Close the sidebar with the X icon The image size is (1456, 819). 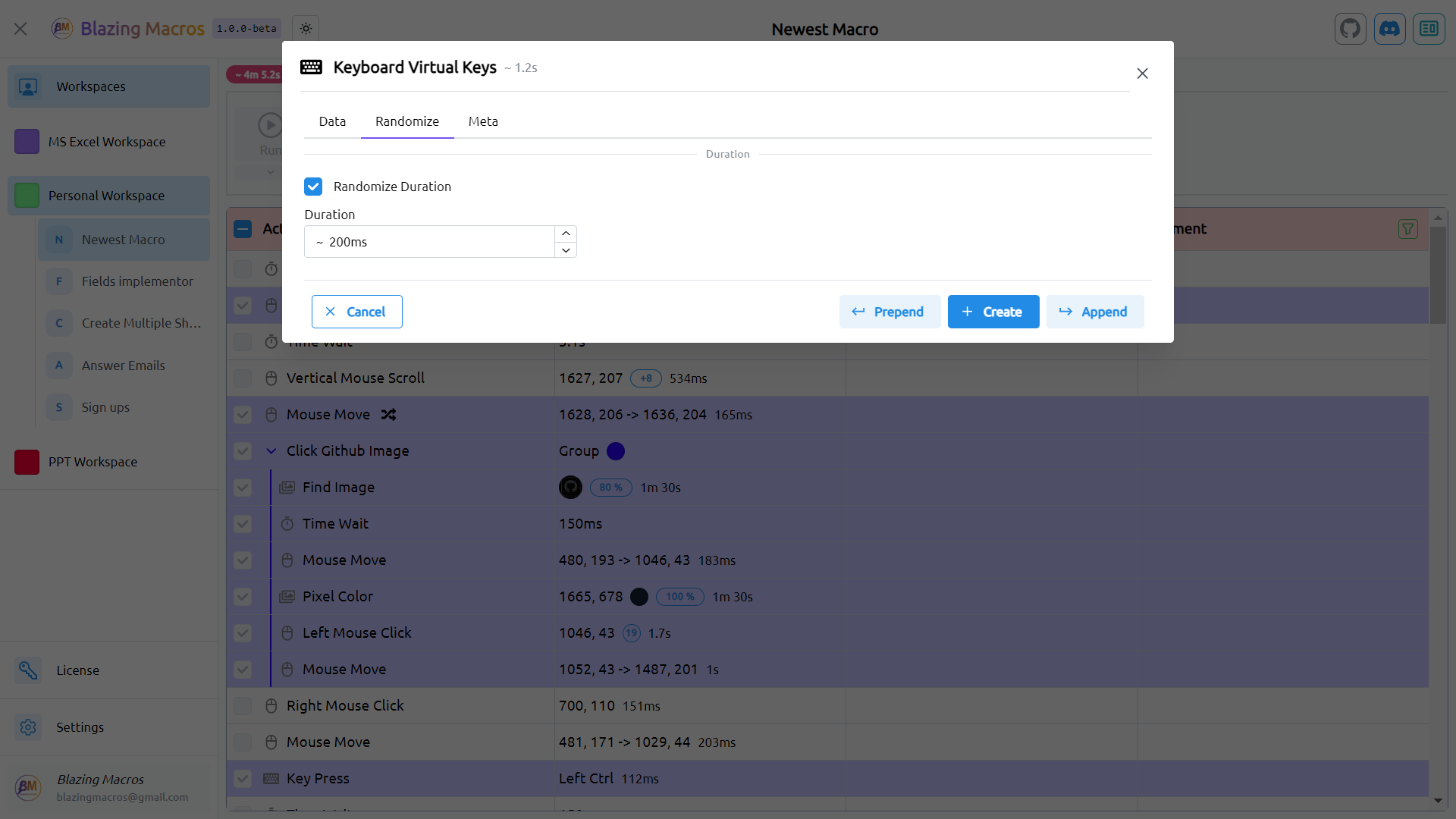pos(20,29)
